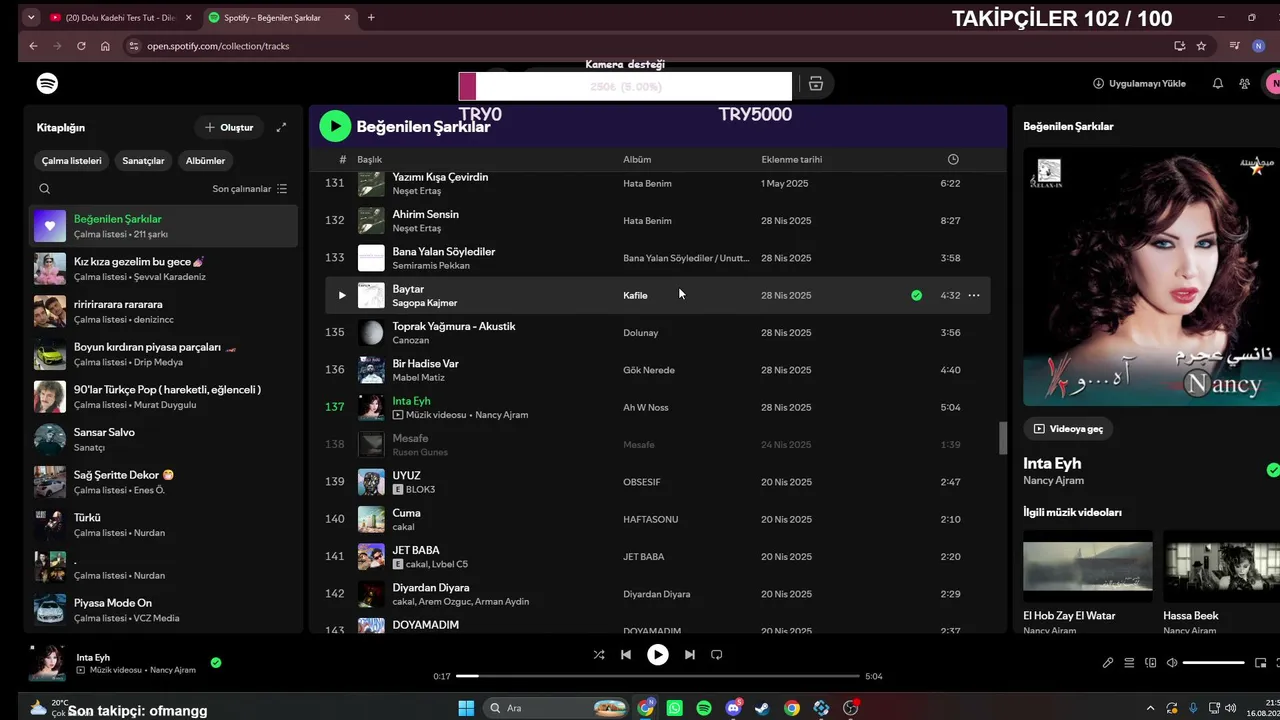1280x720 pixels.
Task: Skip to the previous track
Action: pos(626,655)
